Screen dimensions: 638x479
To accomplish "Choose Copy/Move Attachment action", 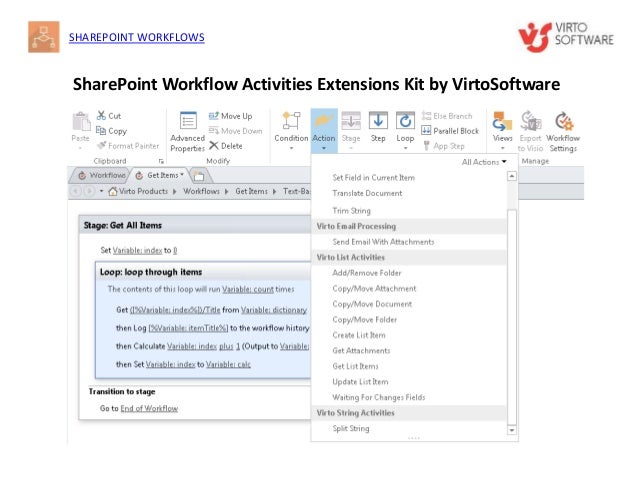I will 374,288.
